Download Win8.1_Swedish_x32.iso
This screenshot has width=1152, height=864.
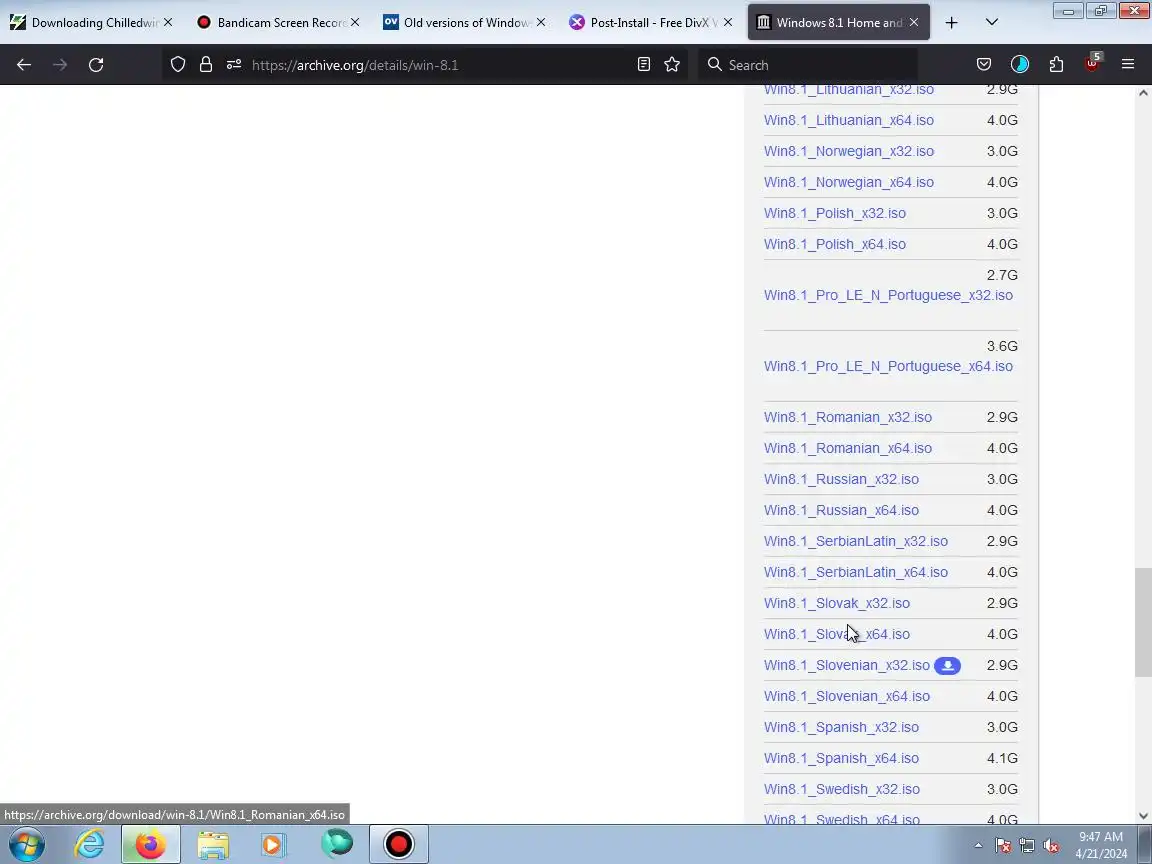pos(842,789)
